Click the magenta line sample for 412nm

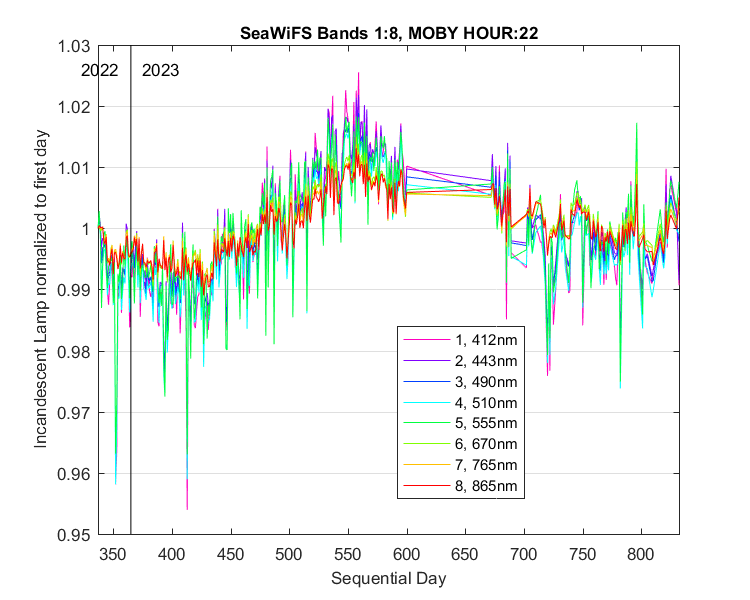click(427, 340)
